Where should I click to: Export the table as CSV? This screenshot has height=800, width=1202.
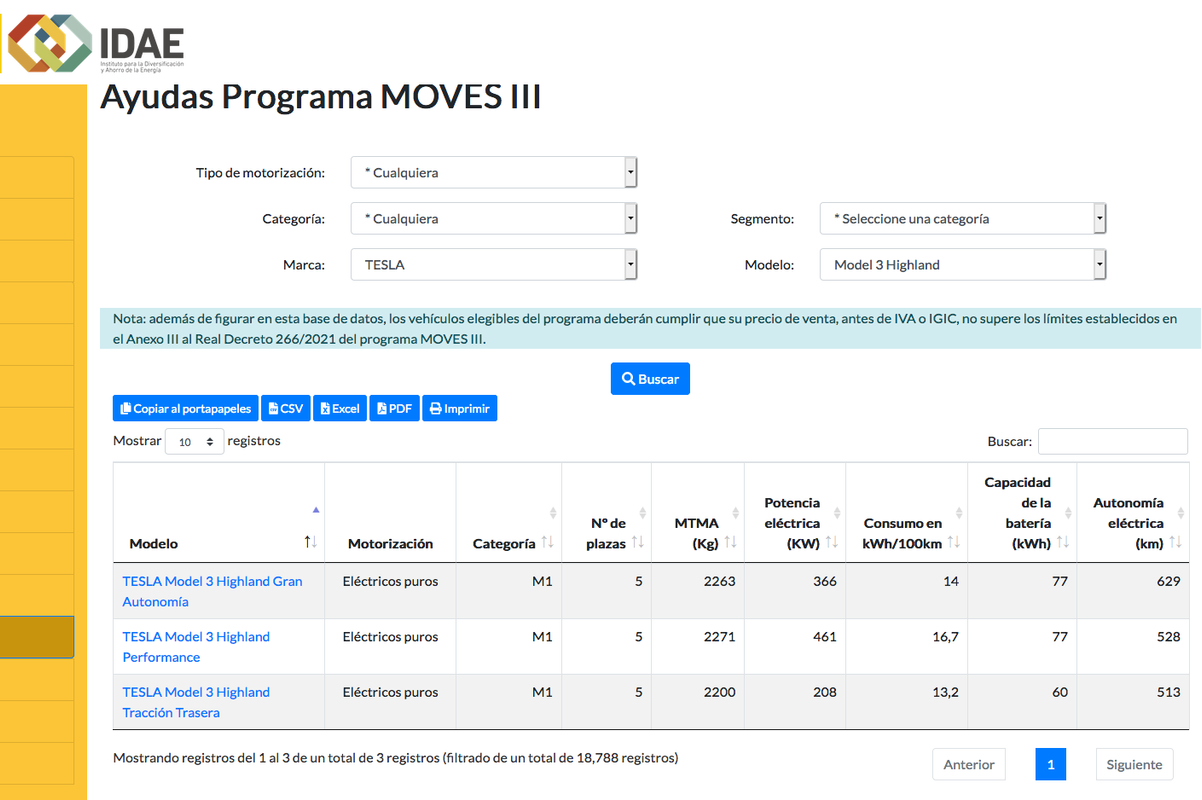[286, 408]
